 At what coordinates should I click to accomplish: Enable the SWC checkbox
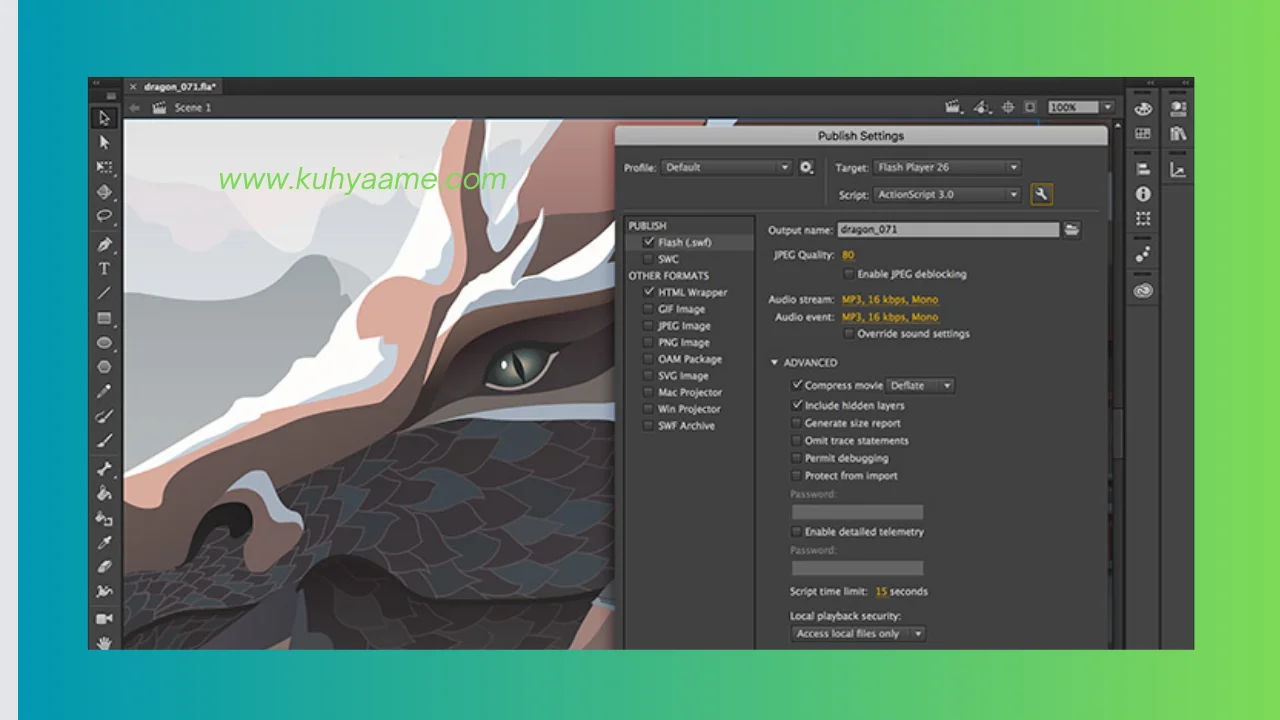coord(649,259)
